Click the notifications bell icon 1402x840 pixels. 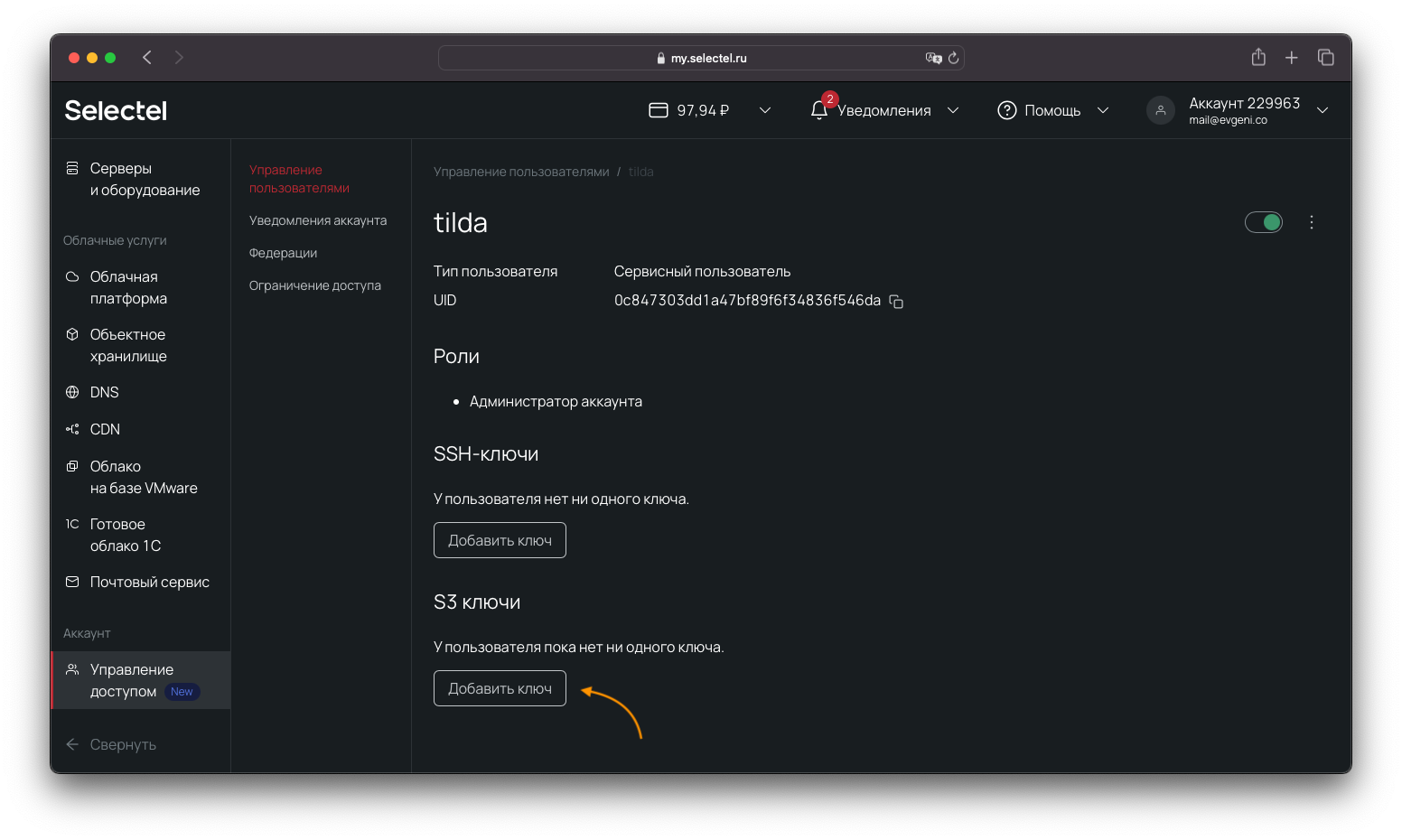point(819,110)
